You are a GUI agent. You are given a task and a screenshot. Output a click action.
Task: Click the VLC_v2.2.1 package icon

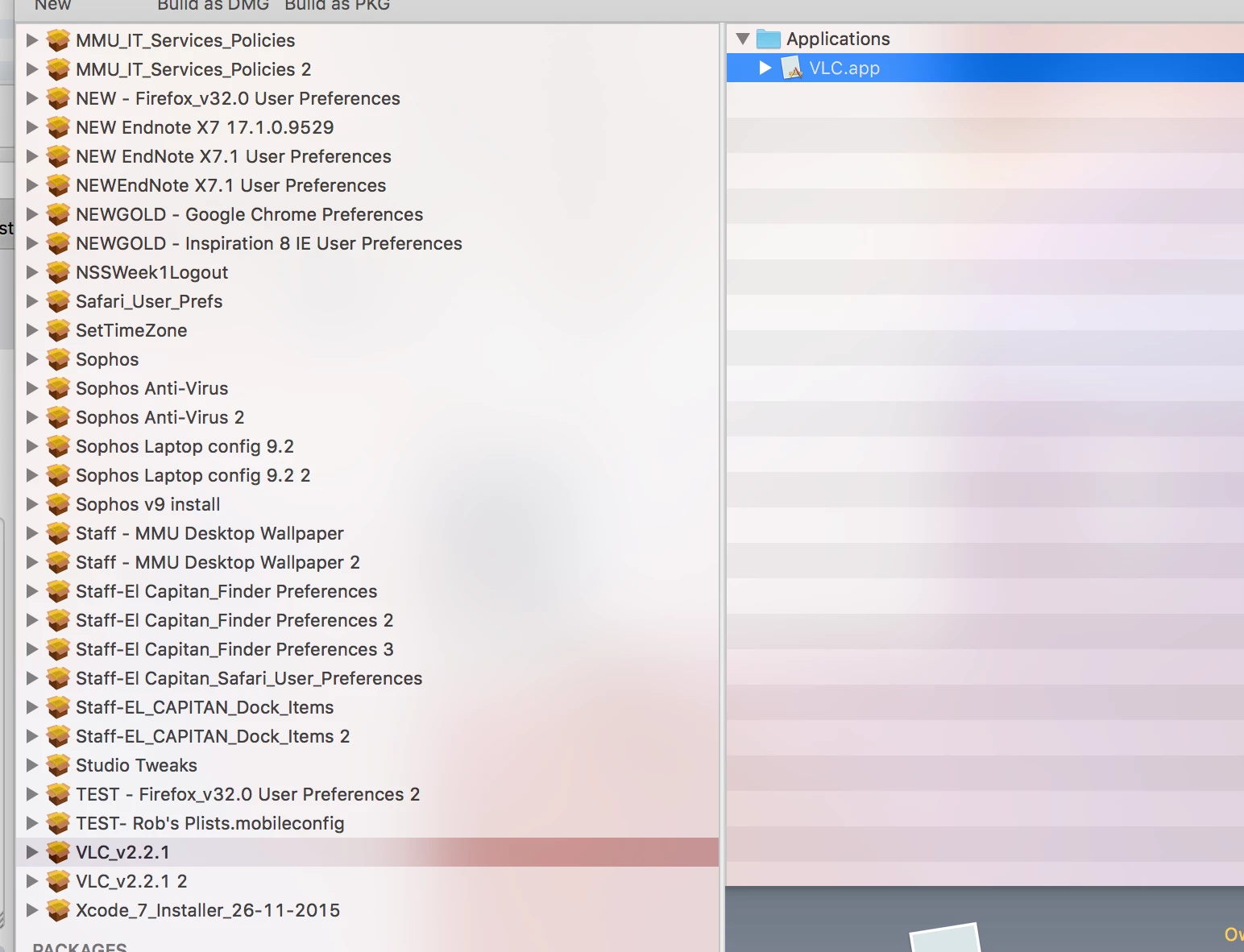click(x=58, y=852)
